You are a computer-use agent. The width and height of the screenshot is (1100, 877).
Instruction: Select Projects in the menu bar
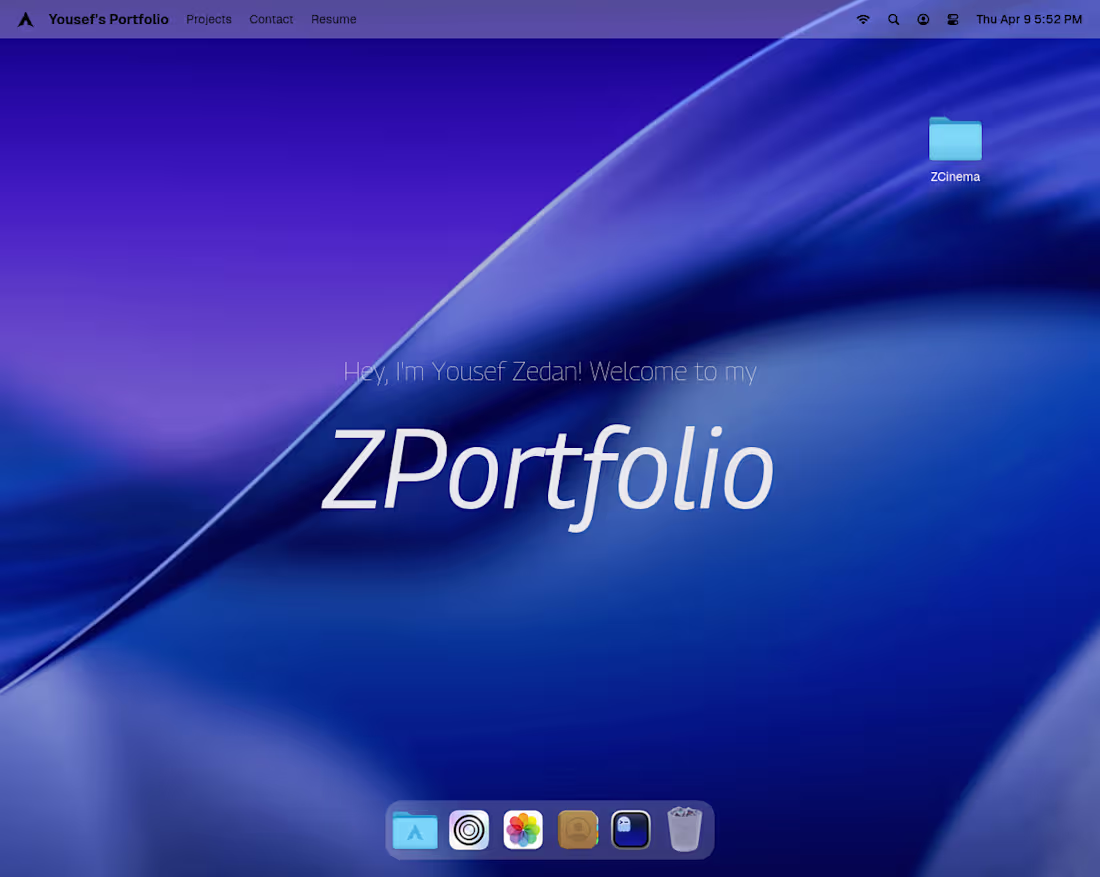pos(208,19)
